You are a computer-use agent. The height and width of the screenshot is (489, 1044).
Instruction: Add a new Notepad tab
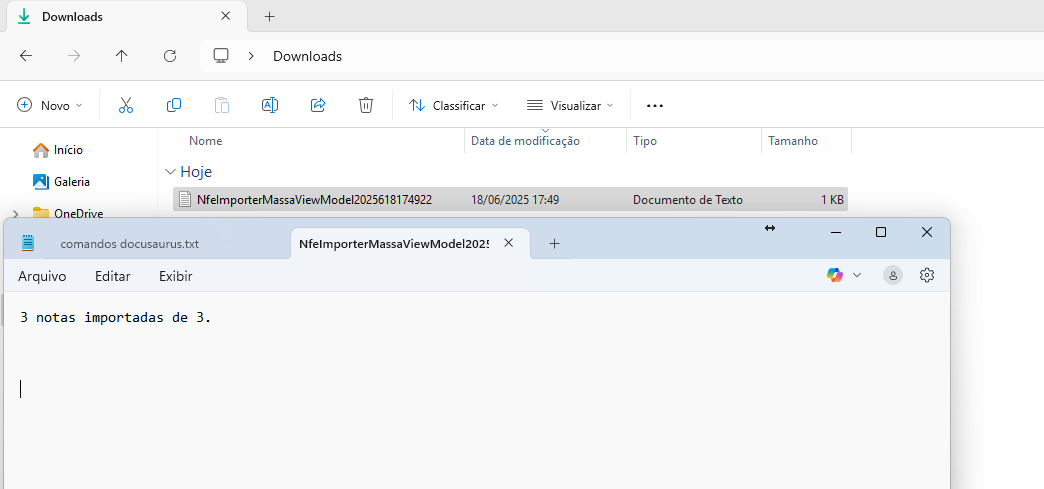(554, 243)
